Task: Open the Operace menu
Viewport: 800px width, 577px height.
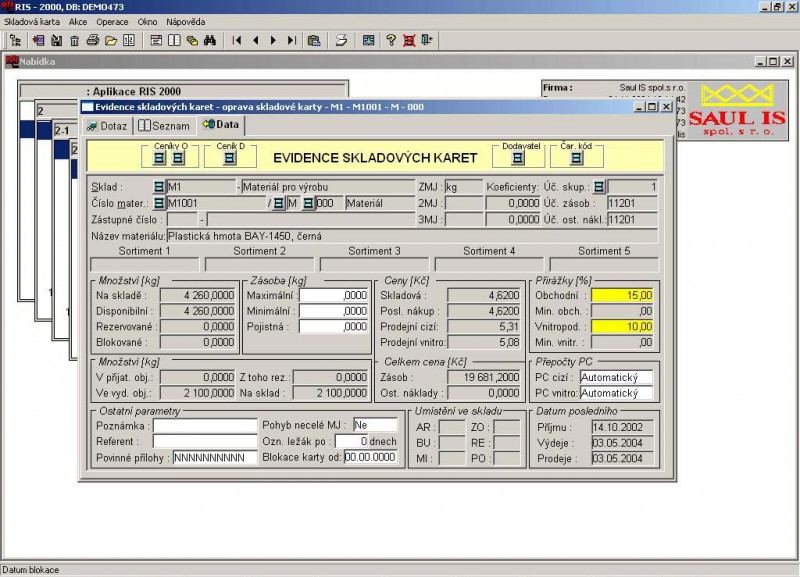Action: point(112,20)
